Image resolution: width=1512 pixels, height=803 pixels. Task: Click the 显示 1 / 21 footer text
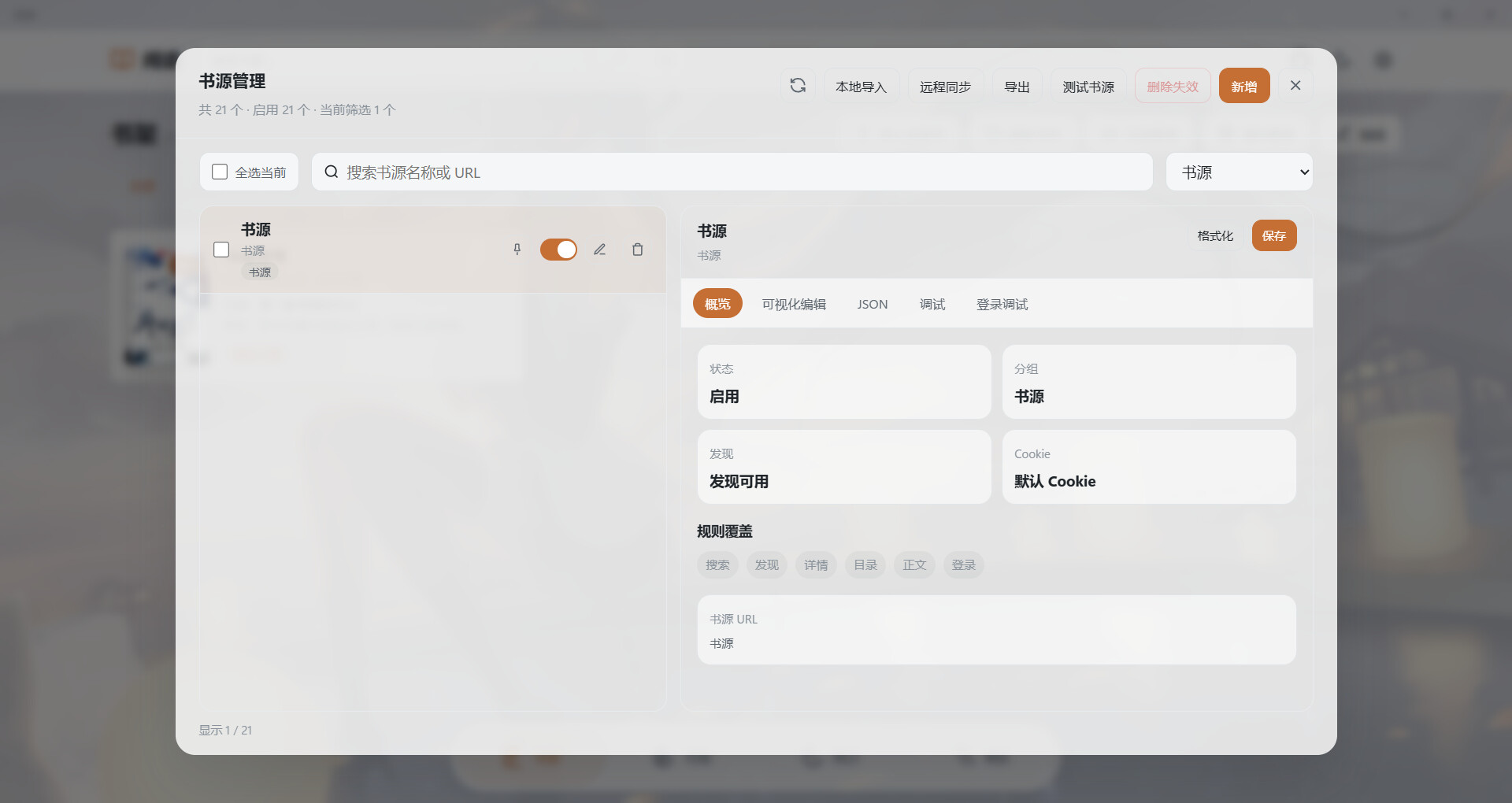225,731
